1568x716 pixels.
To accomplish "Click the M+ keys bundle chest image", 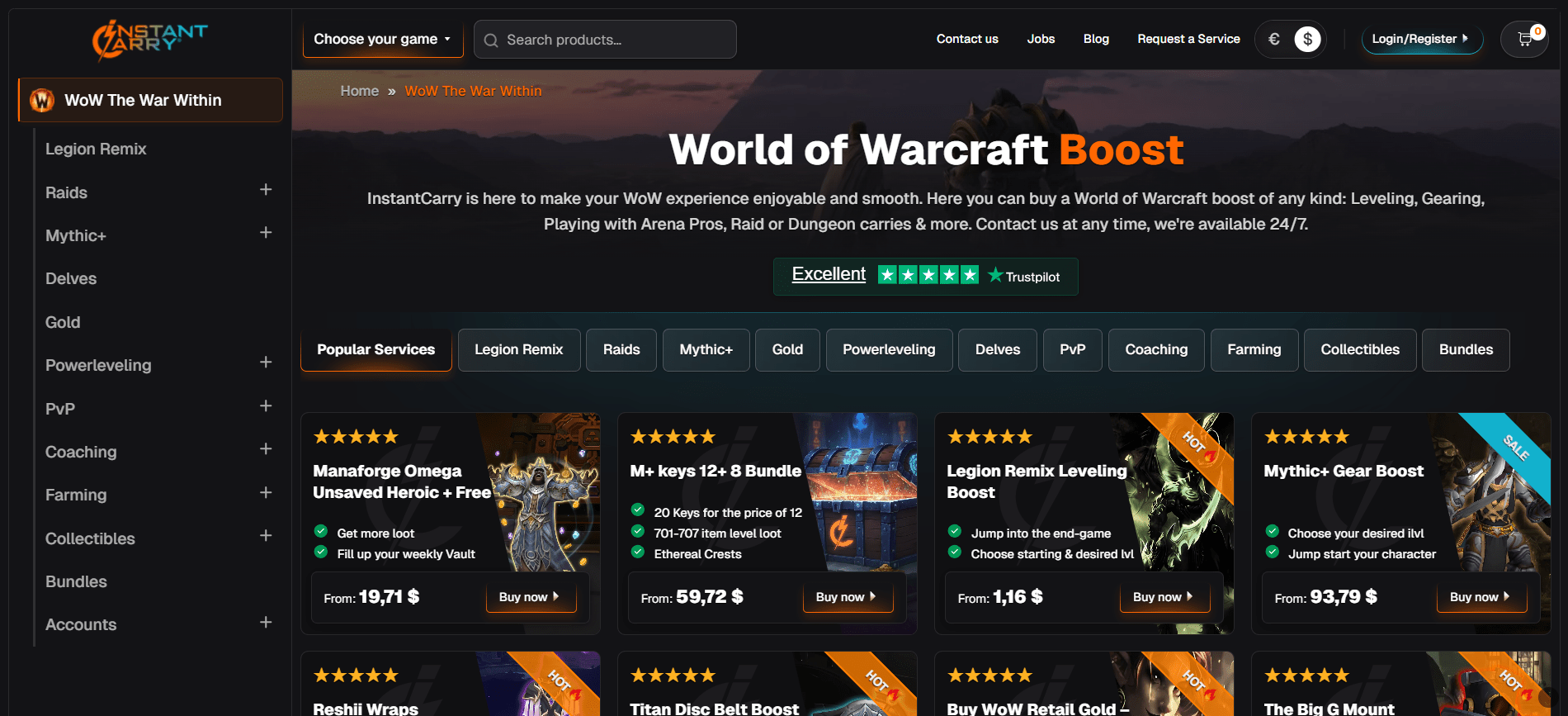I will click(x=862, y=496).
